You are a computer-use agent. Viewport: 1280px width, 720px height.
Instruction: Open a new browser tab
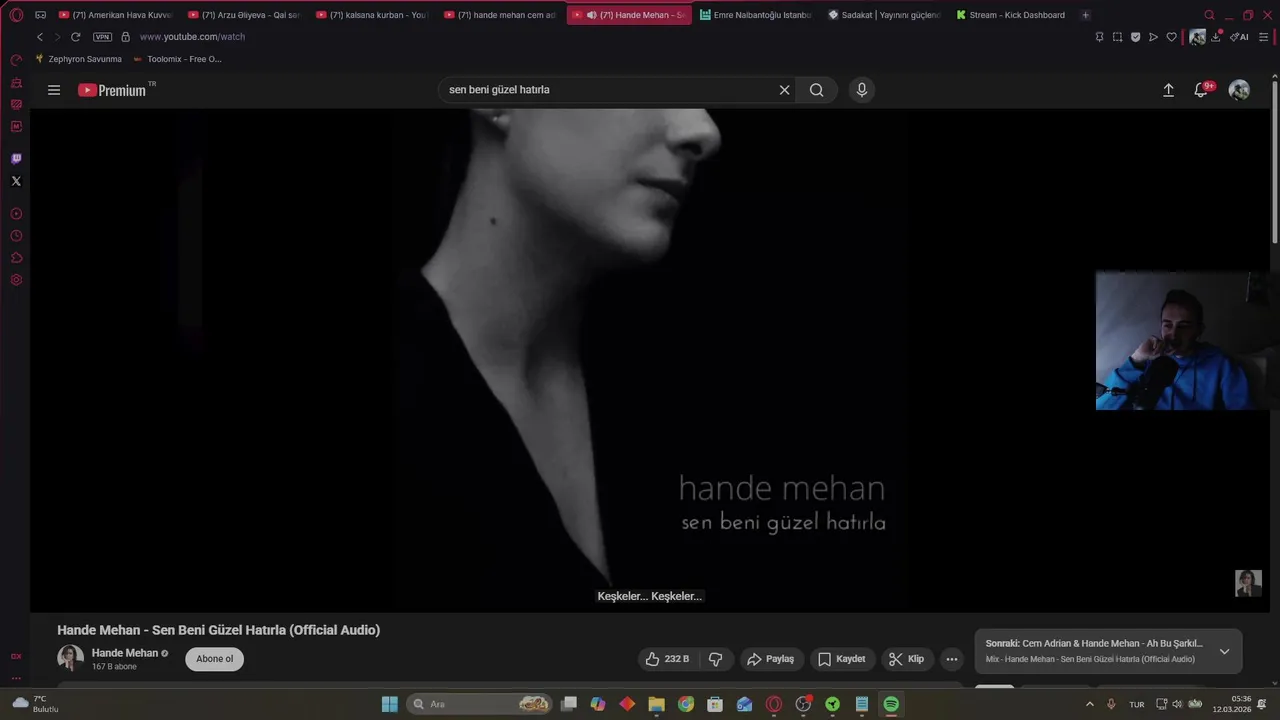tap(1086, 15)
